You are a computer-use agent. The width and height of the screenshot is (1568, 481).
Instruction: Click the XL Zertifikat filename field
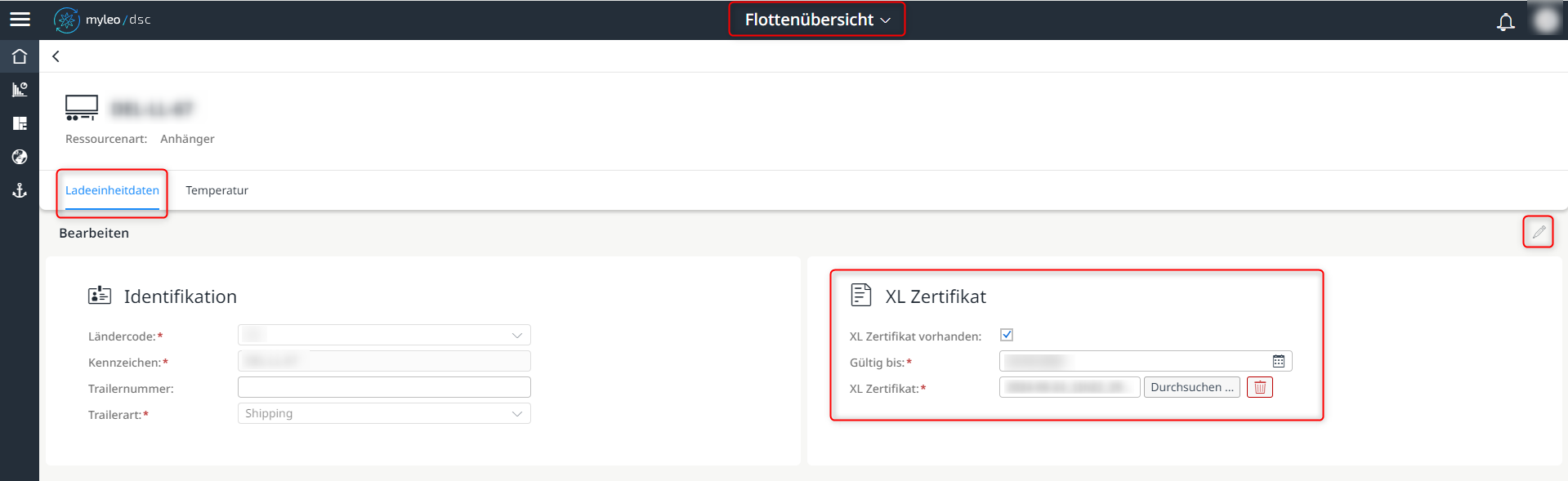coord(1070,387)
